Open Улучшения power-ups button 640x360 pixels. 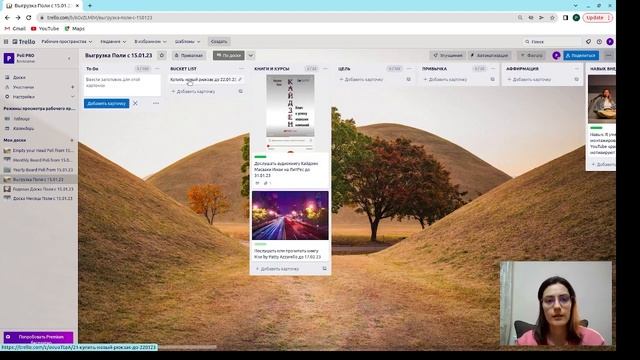(x=447, y=56)
